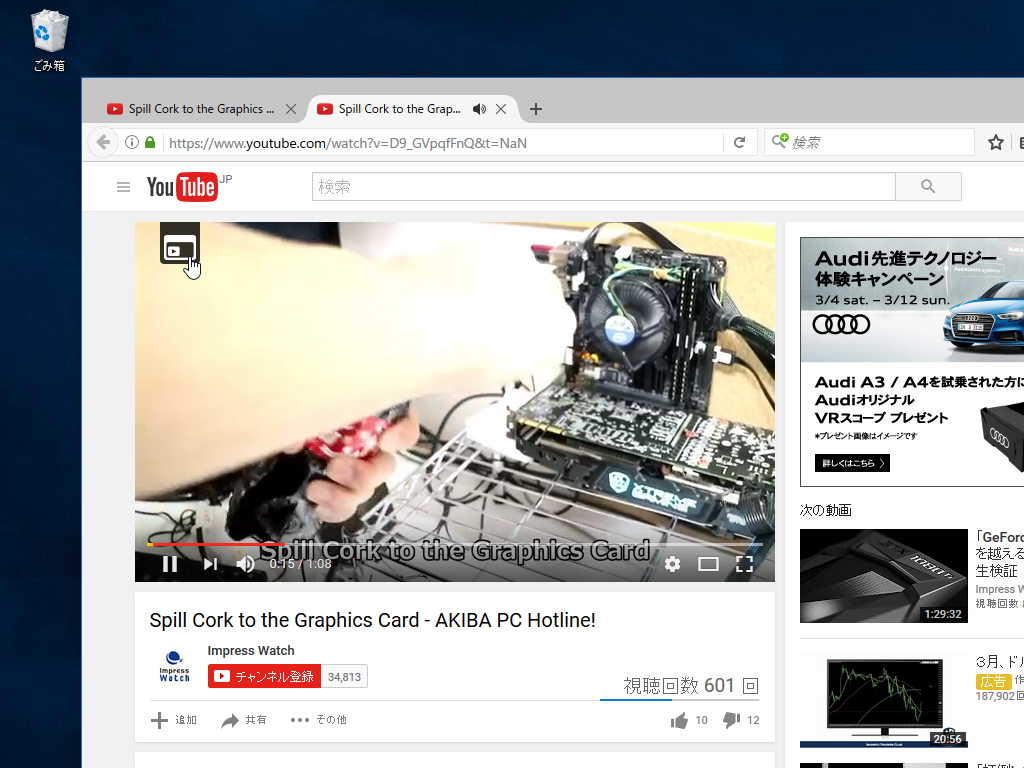Viewport: 1024px width, 768px height.
Task: Open video settings gear
Action: [x=672, y=564]
